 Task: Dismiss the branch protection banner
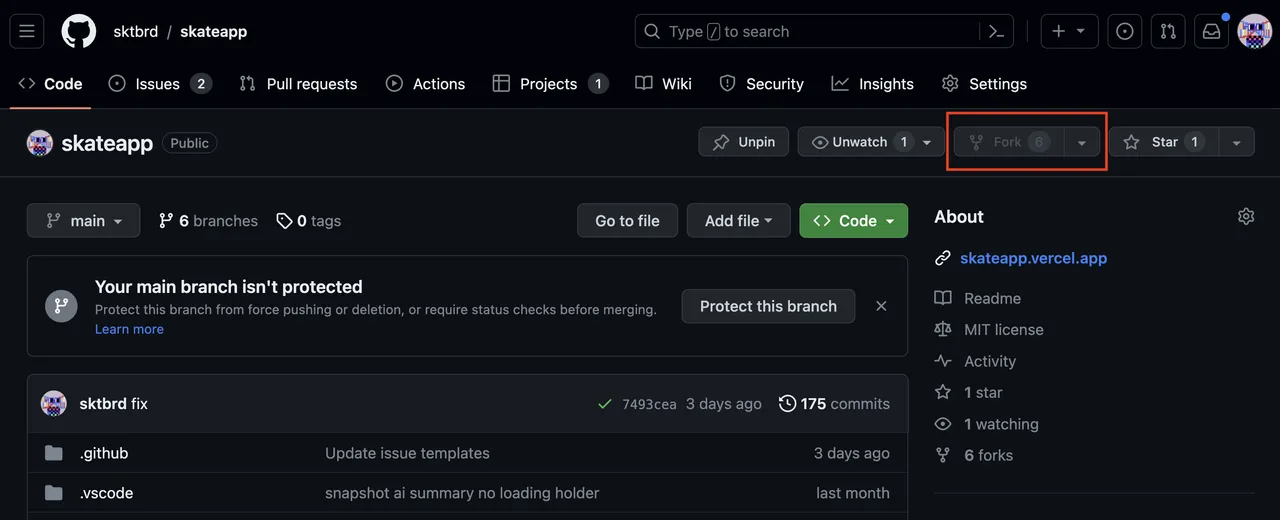pos(881,306)
